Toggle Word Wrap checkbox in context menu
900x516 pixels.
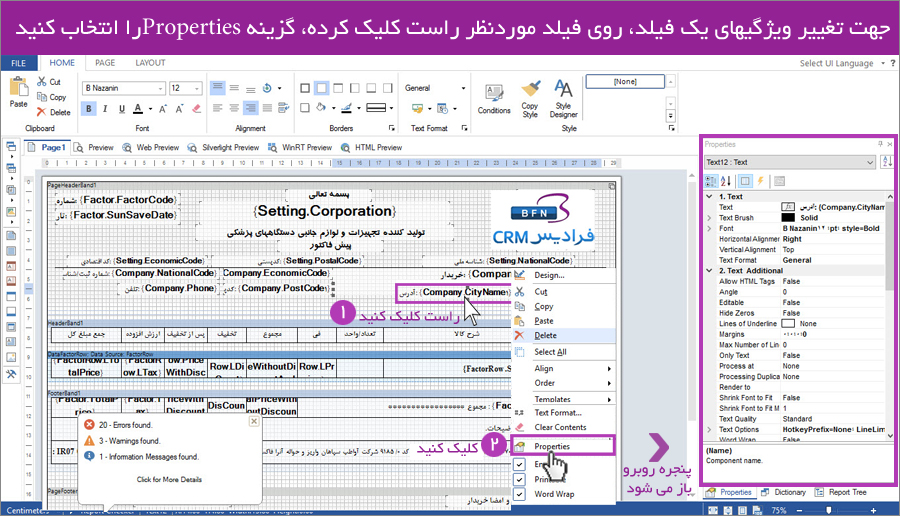[519, 494]
